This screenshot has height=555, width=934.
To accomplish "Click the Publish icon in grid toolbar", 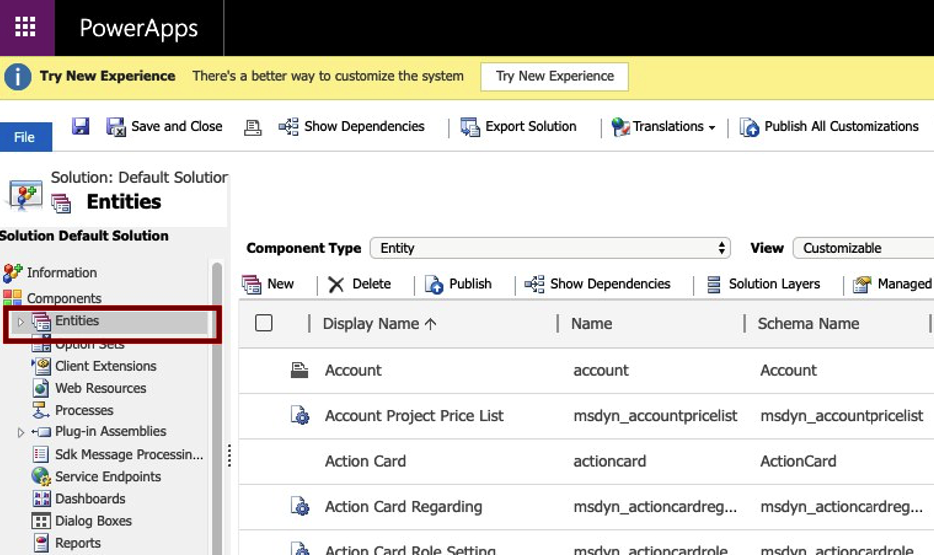I will (x=434, y=285).
